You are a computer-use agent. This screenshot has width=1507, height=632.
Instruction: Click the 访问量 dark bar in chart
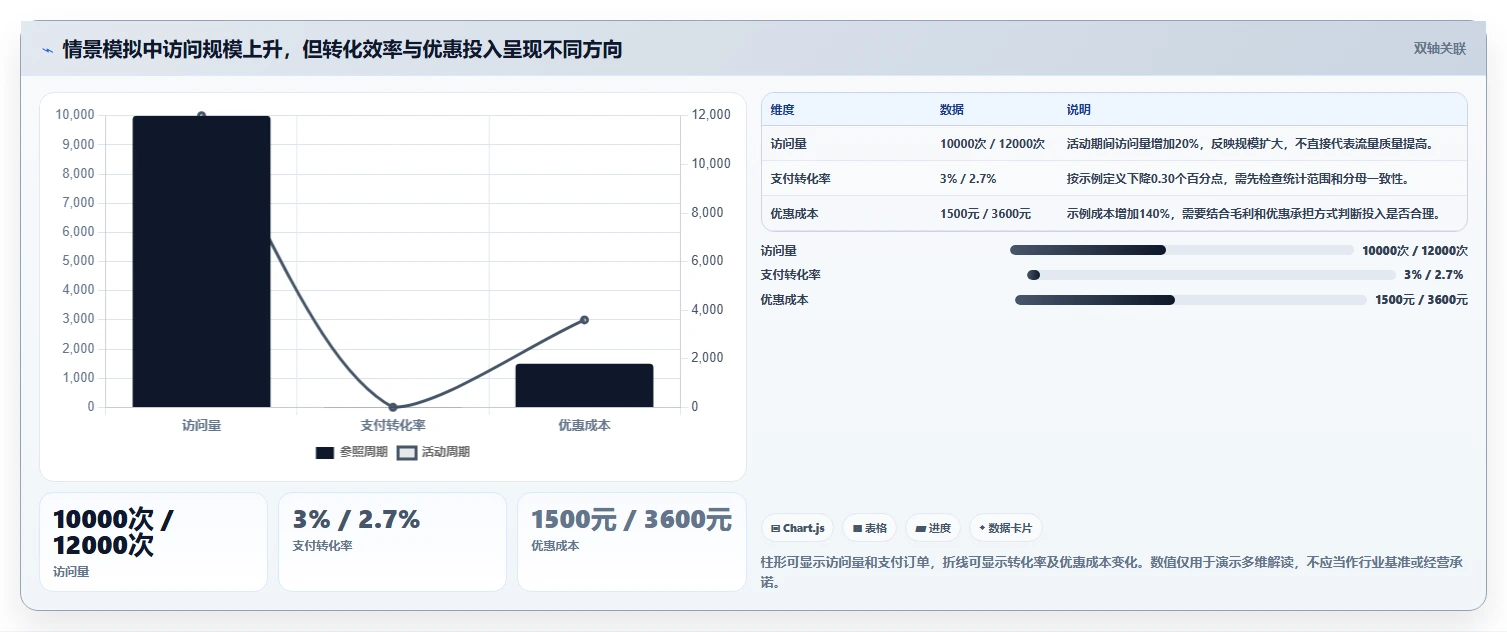(x=201, y=261)
